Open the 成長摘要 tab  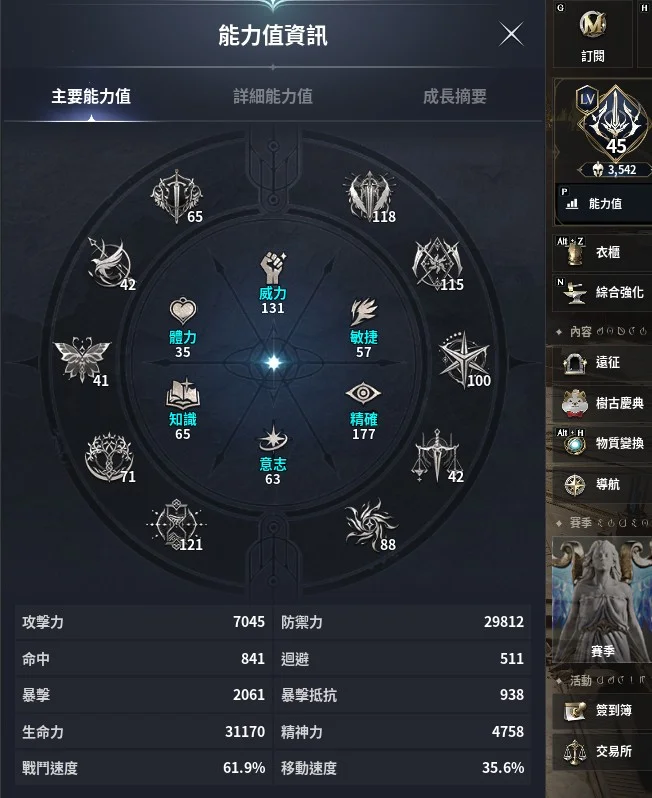coord(455,96)
